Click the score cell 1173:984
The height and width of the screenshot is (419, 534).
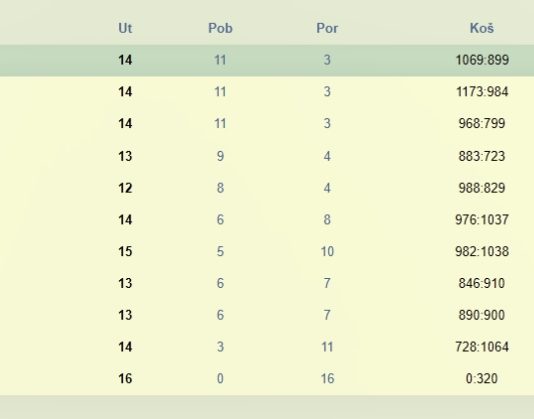(x=482, y=92)
